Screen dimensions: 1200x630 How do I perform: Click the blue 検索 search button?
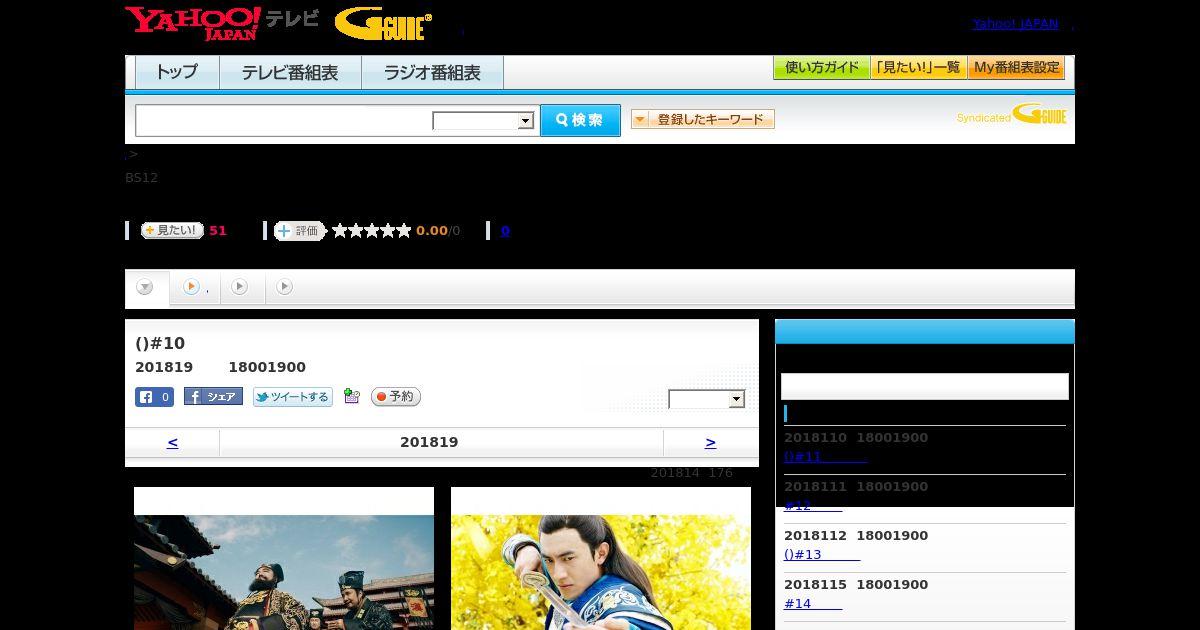pyautogui.click(x=580, y=120)
